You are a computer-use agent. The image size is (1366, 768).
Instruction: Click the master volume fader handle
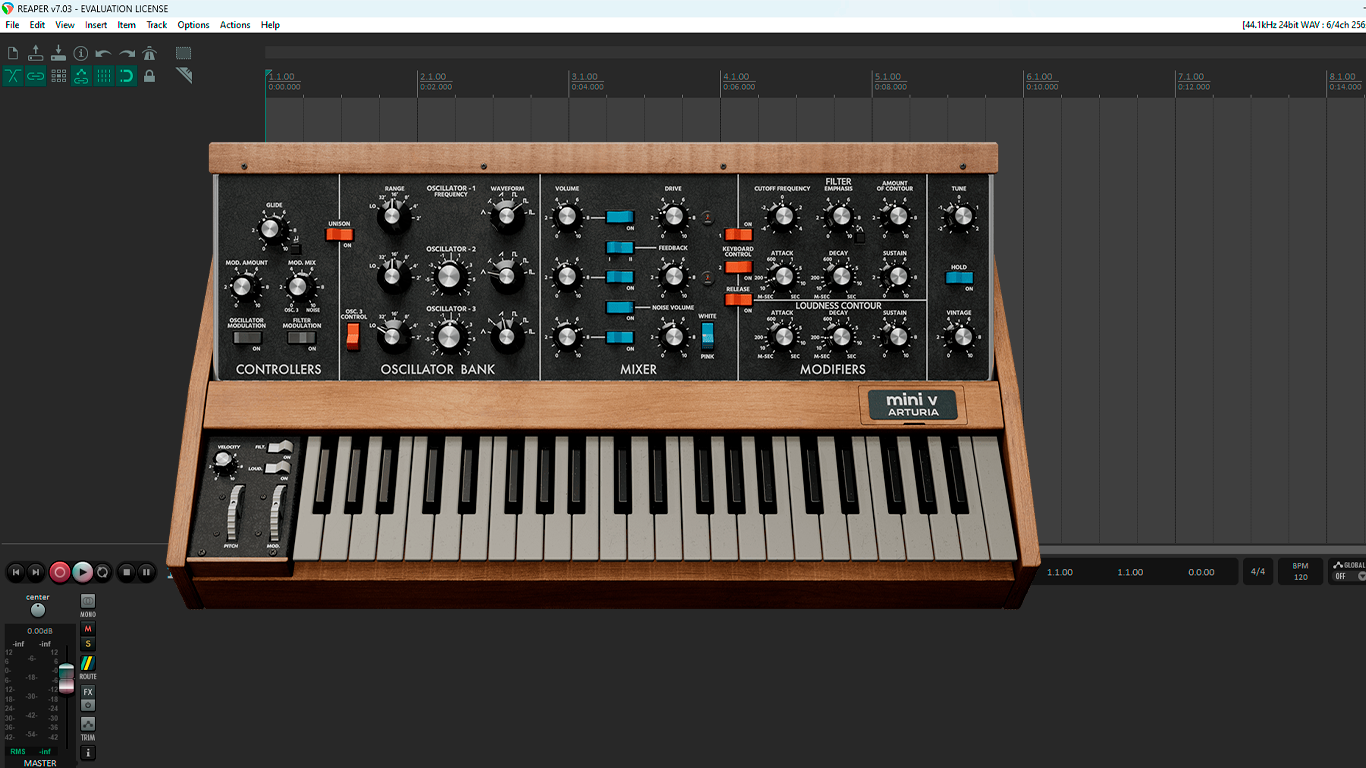[66, 678]
